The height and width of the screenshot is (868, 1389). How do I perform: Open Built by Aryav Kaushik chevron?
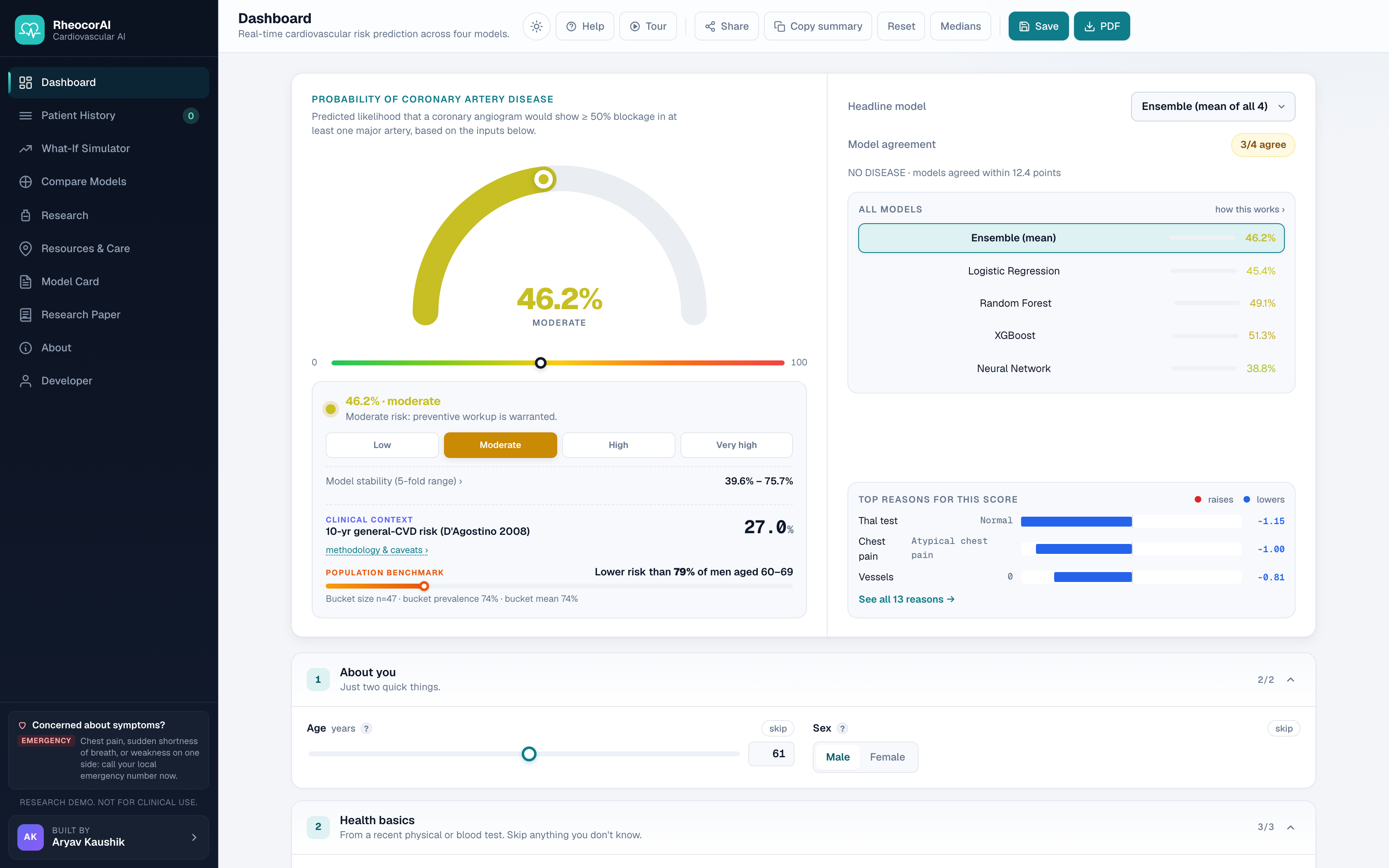coord(194,837)
